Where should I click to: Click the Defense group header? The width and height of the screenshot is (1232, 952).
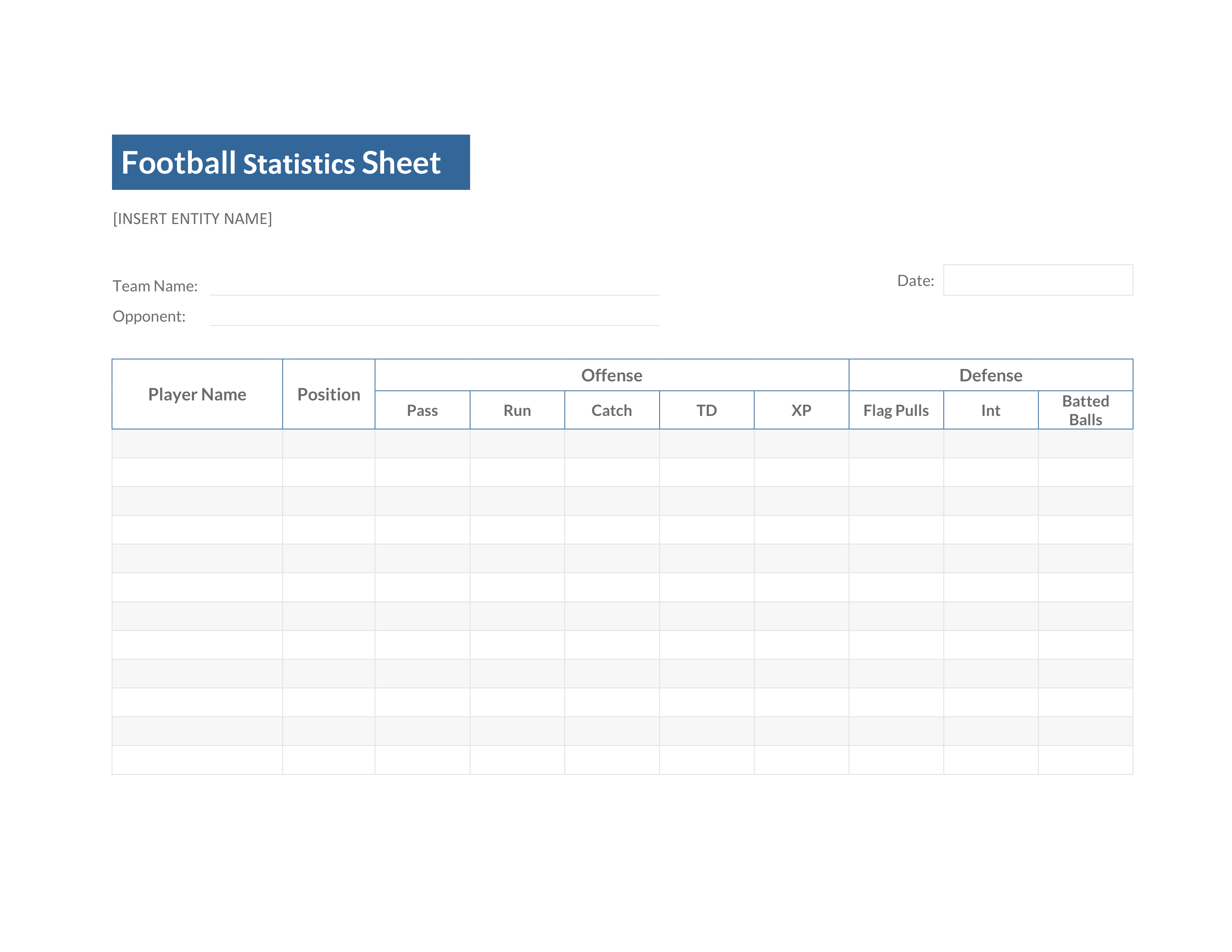coord(990,375)
